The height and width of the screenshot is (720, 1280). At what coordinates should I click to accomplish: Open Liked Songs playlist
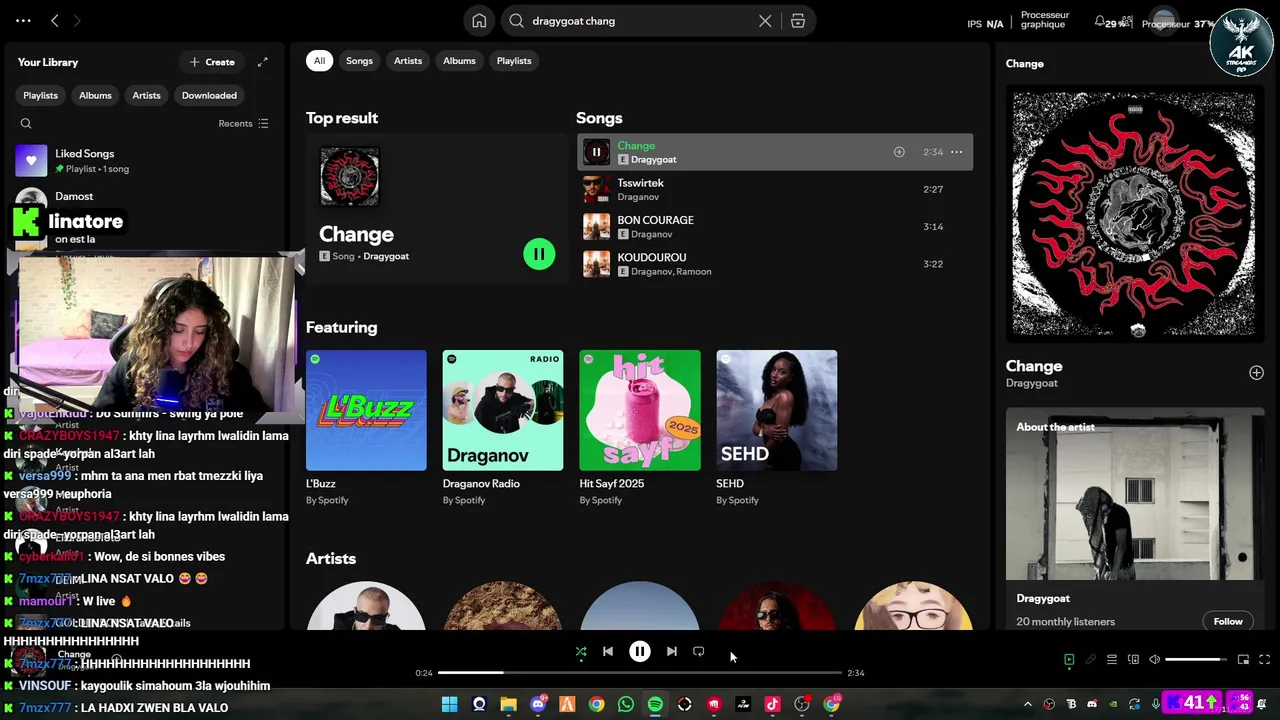coord(146,161)
